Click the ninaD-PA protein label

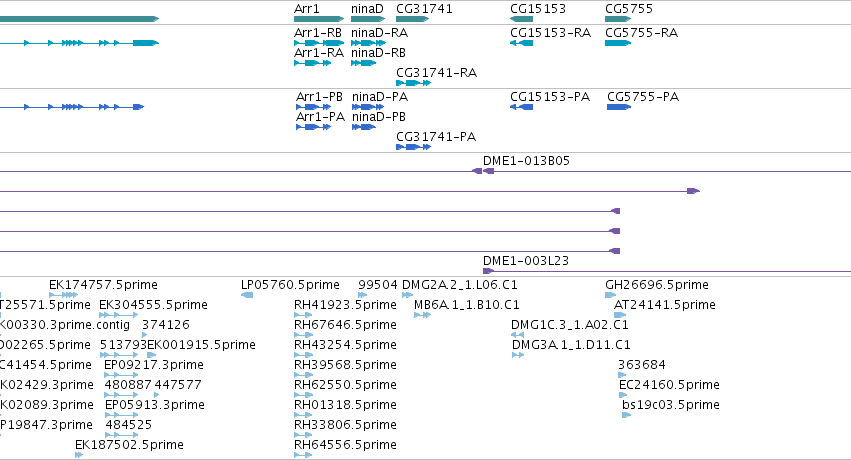(x=380, y=97)
